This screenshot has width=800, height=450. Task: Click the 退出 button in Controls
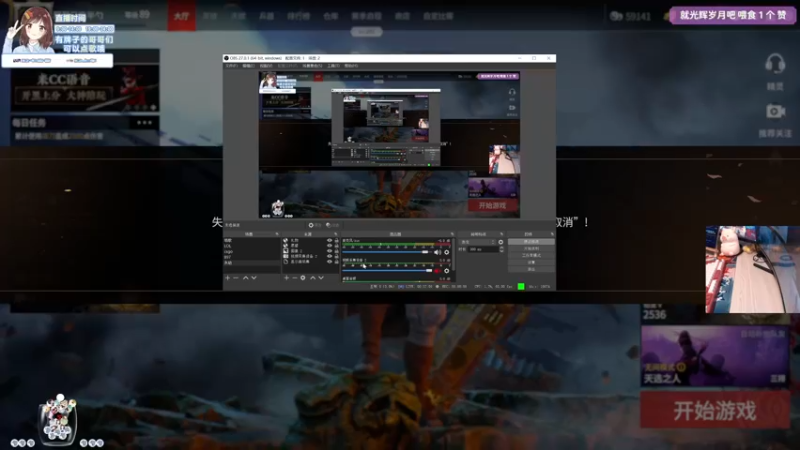click(532, 269)
